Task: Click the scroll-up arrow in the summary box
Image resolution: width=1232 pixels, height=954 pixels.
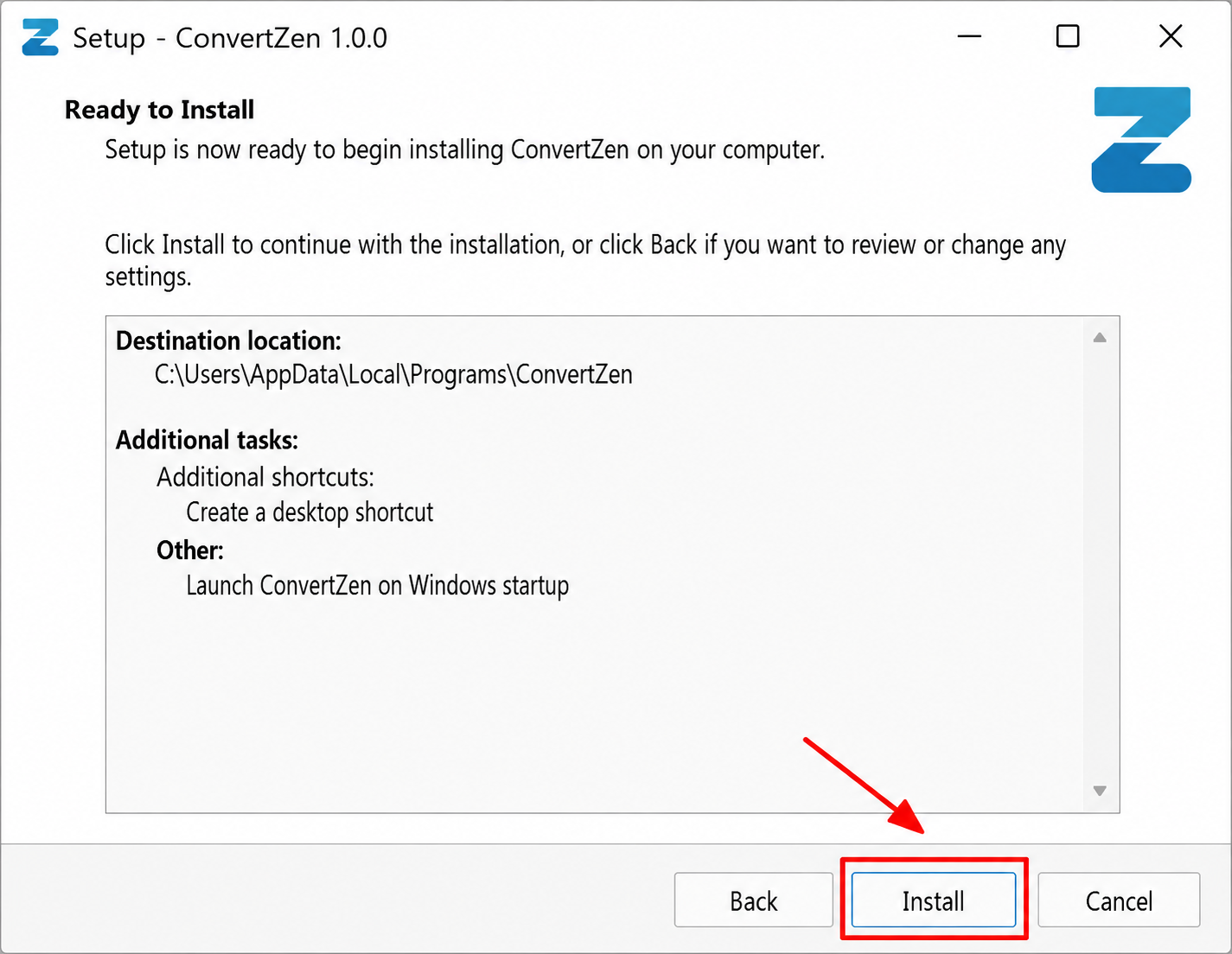Action: tap(1100, 338)
